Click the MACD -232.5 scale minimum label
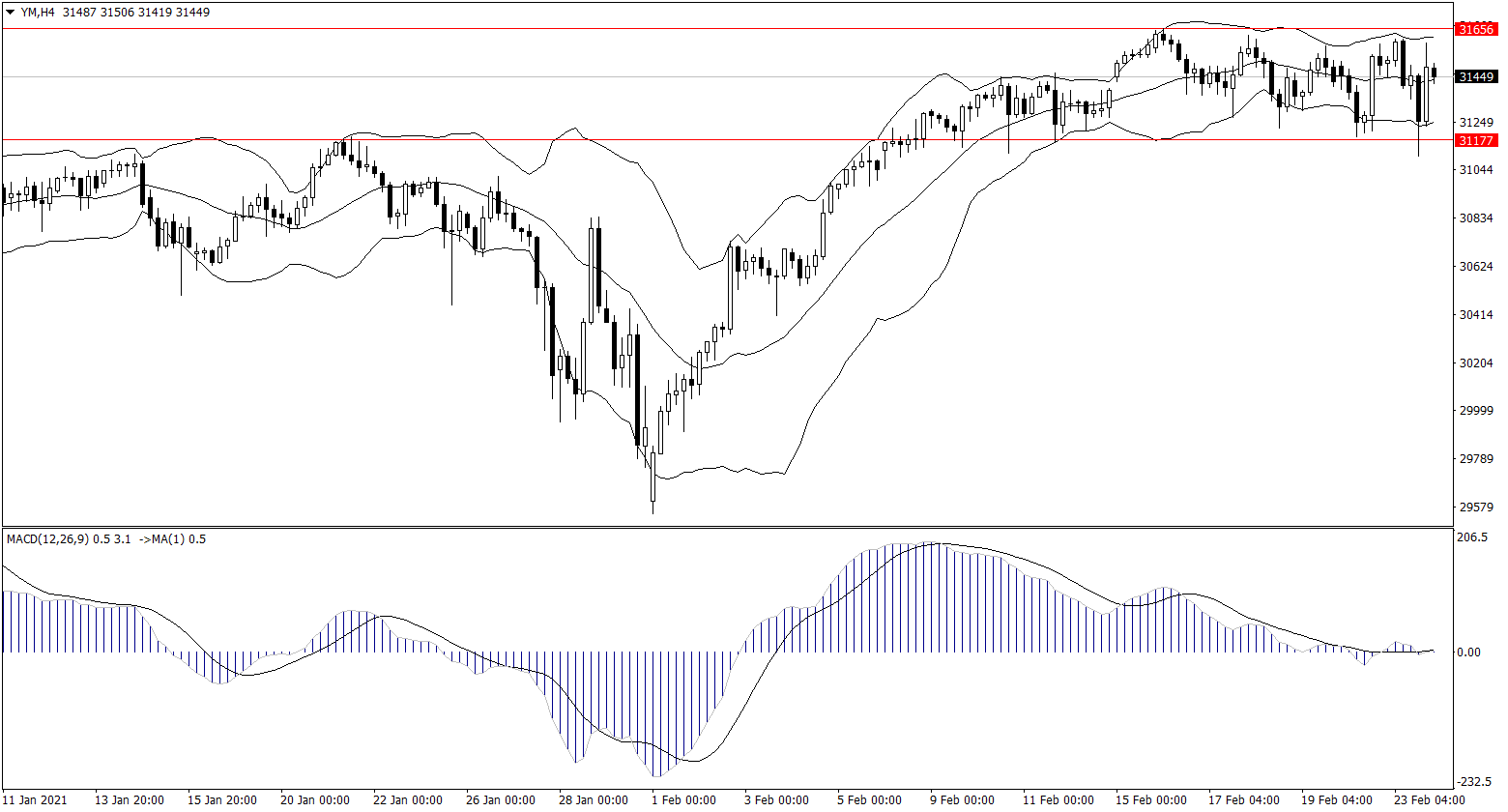 click(1471, 781)
